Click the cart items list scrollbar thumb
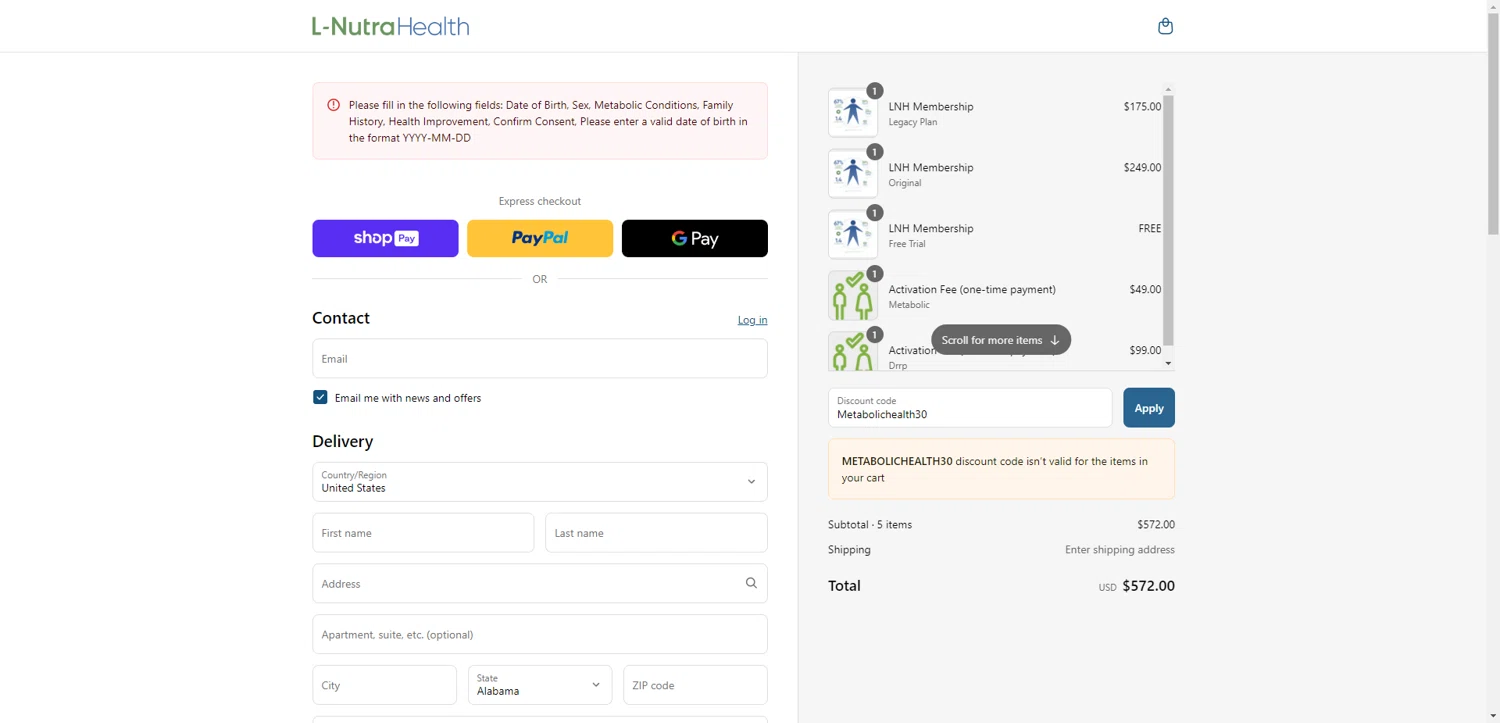The image size is (1500, 723). [1168, 220]
